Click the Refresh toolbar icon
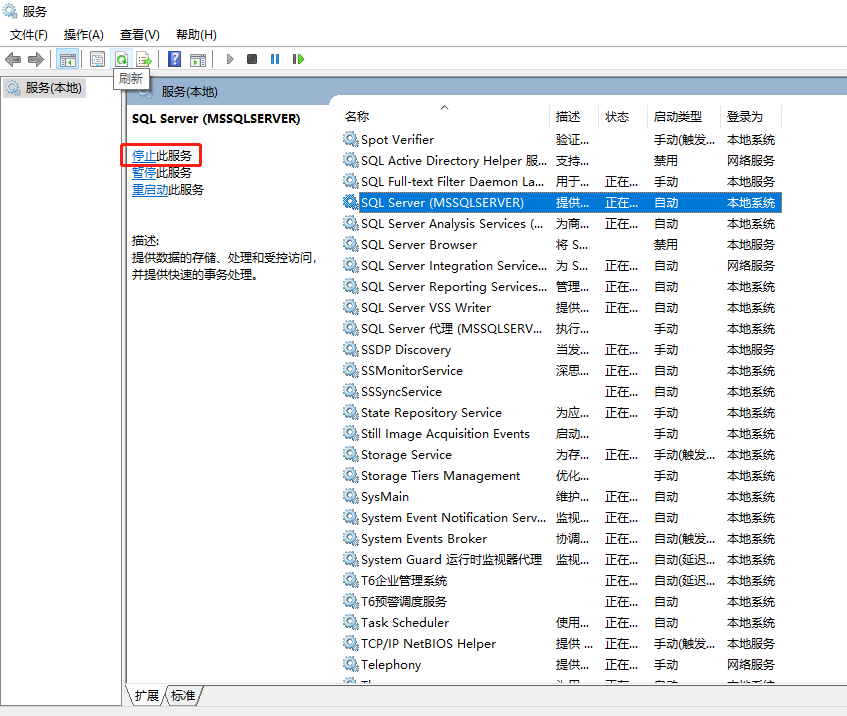847x716 pixels. [x=121, y=59]
